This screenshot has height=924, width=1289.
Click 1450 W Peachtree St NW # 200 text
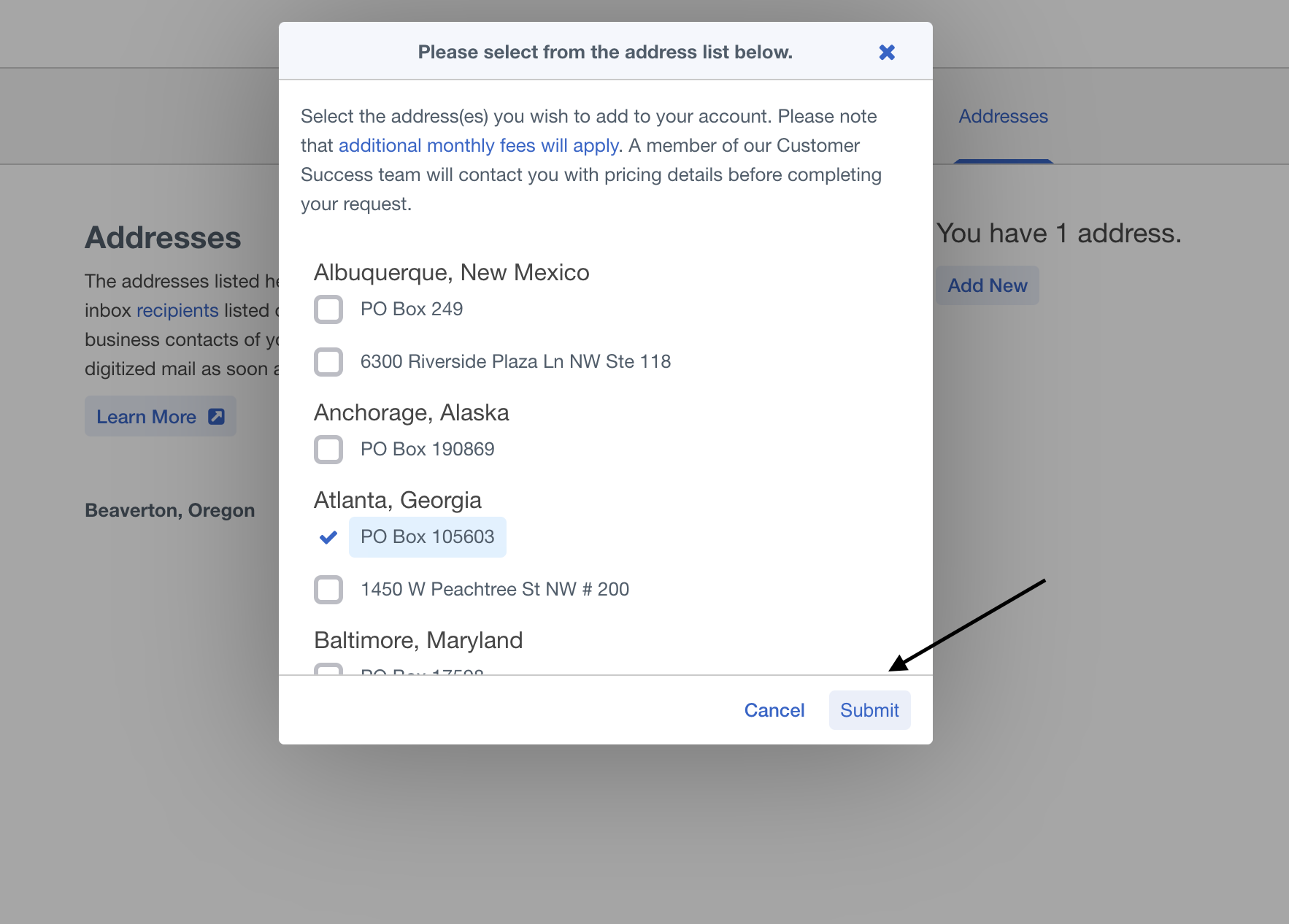(x=495, y=589)
